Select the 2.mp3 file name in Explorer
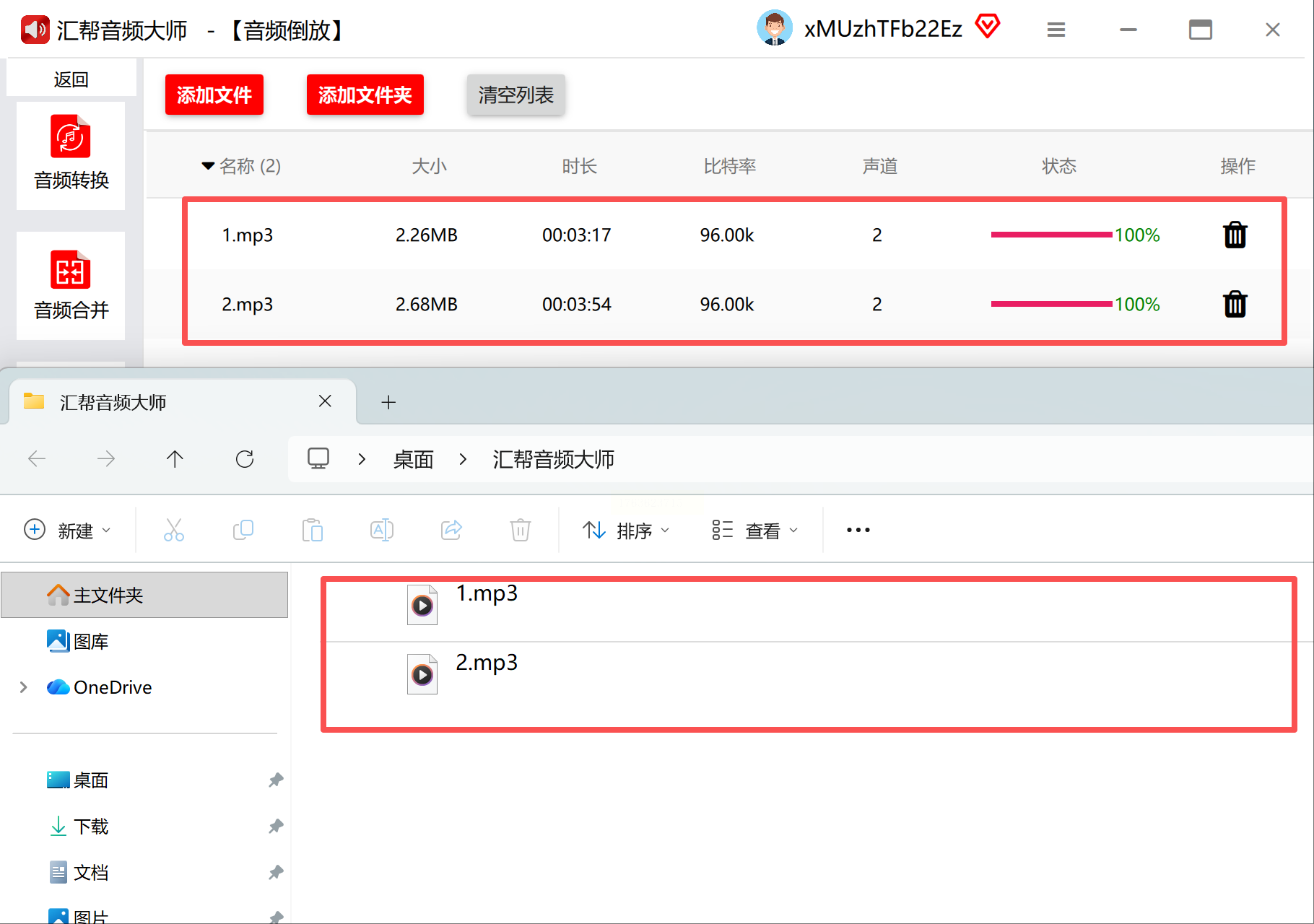This screenshot has width=1314, height=924. 487,663
